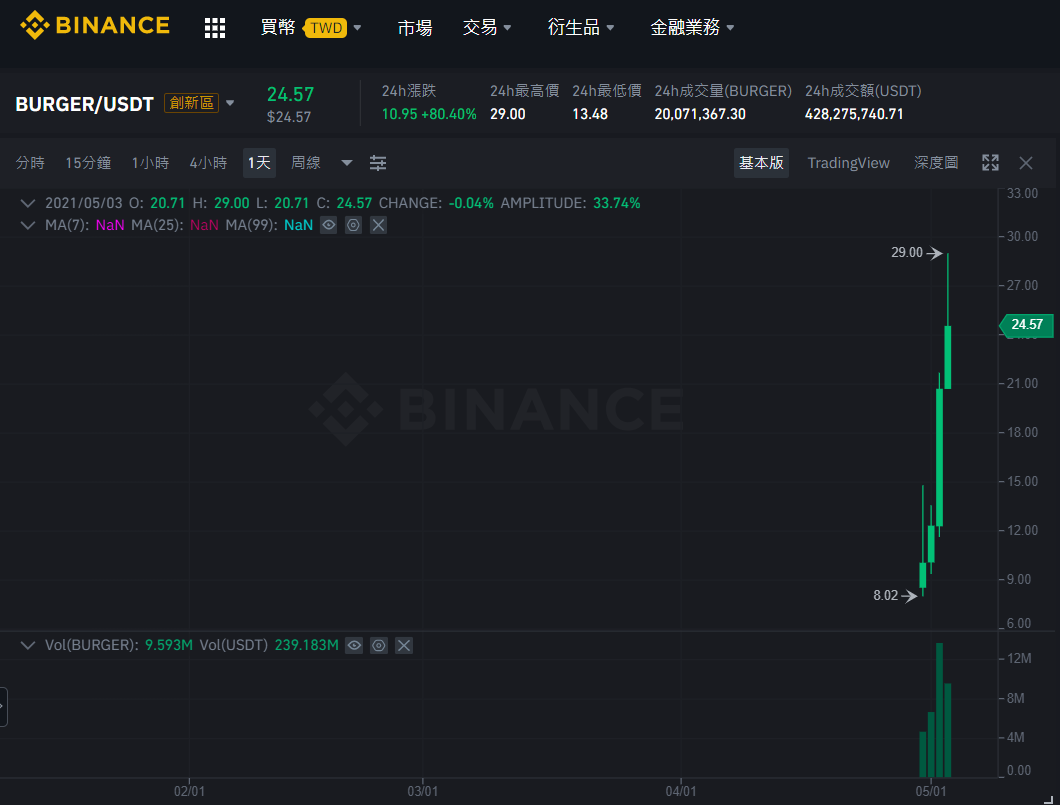Click the 創新區 tag
The image size is (1060, 805).
[x=191, y=103]
